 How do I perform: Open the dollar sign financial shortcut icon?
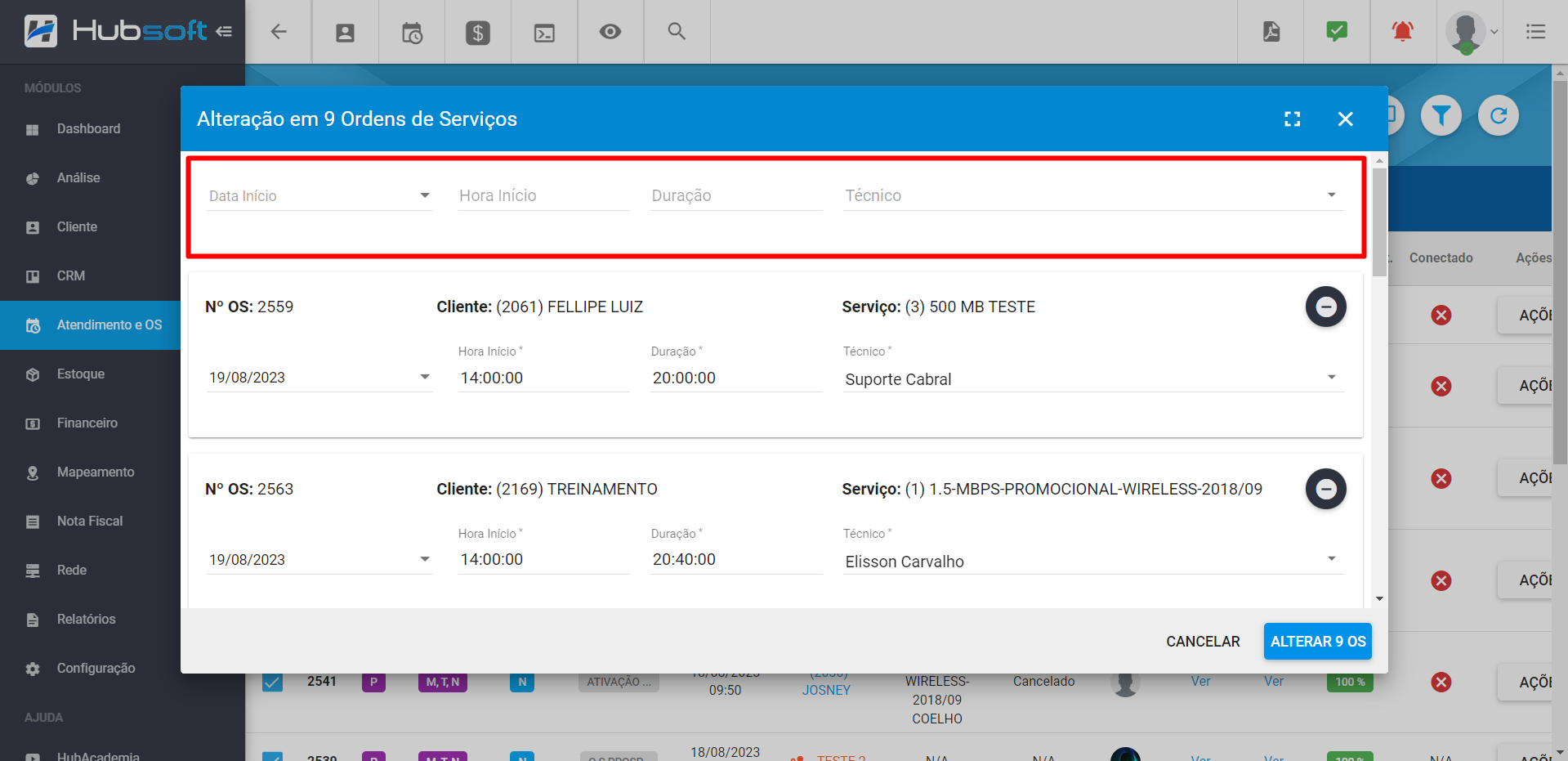[x=478, y=33]
